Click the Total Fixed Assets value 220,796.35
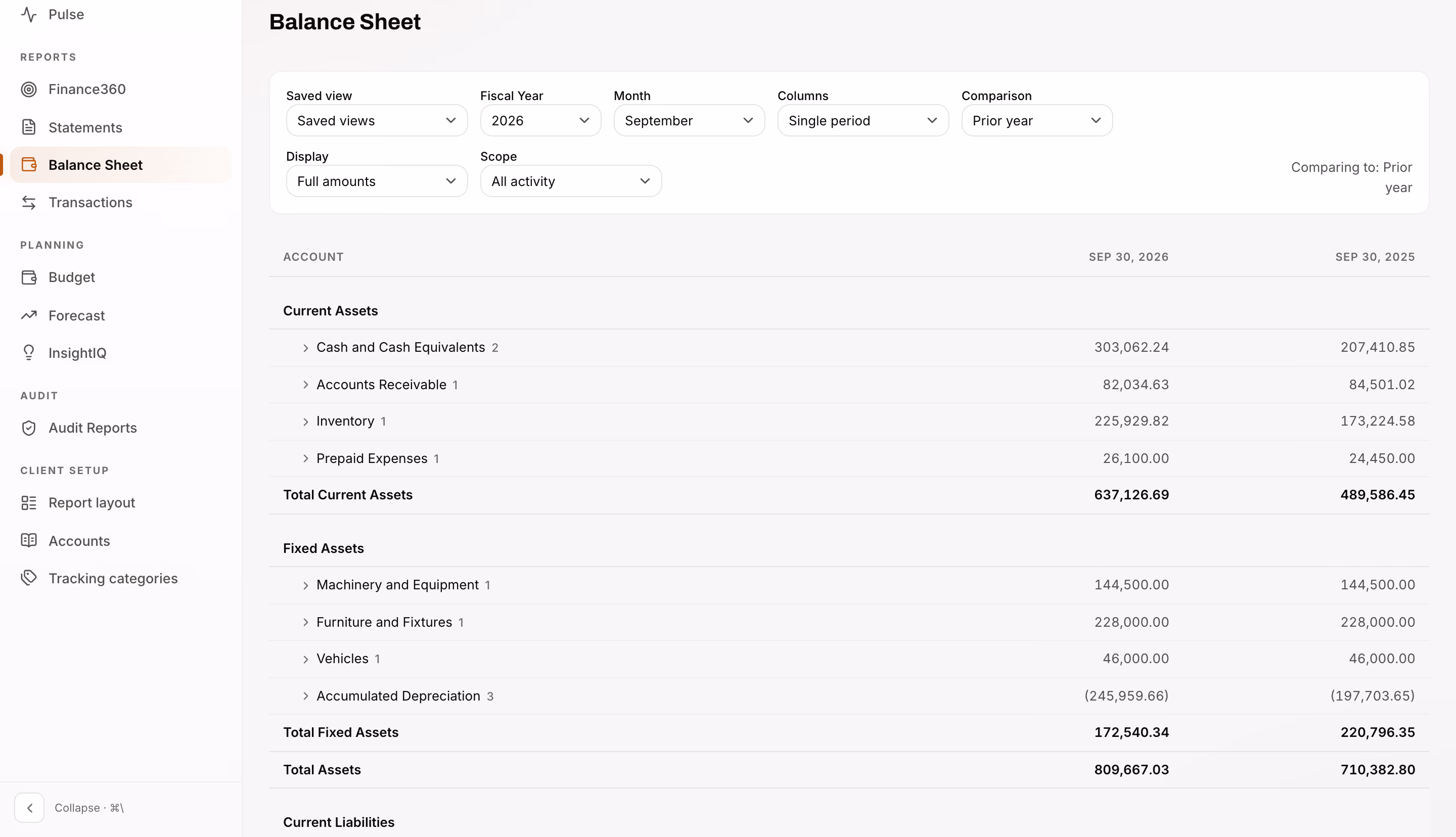The image size is (1456, 837). [1377, 732]
